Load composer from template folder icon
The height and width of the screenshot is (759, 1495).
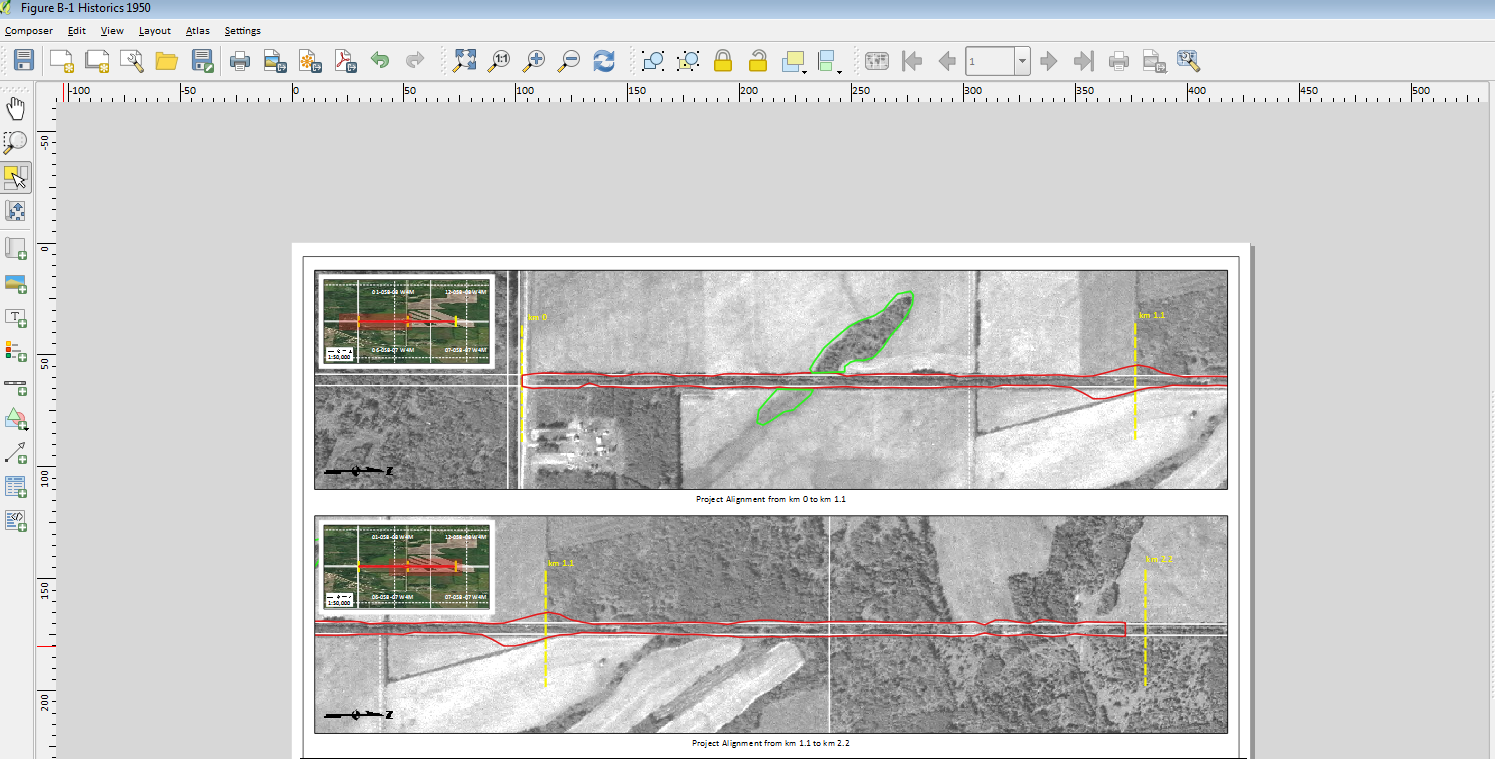pyautogui.click(x=166, y=61)
